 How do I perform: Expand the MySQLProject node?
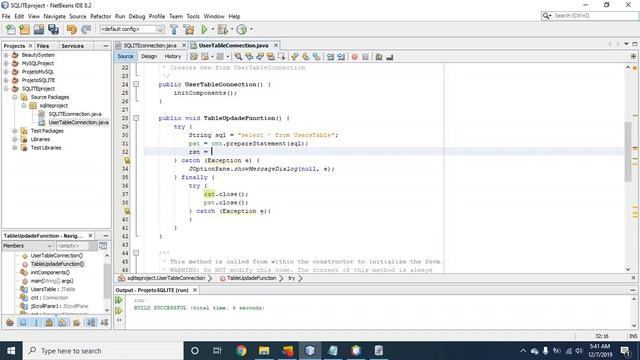[x=6, y=63]
